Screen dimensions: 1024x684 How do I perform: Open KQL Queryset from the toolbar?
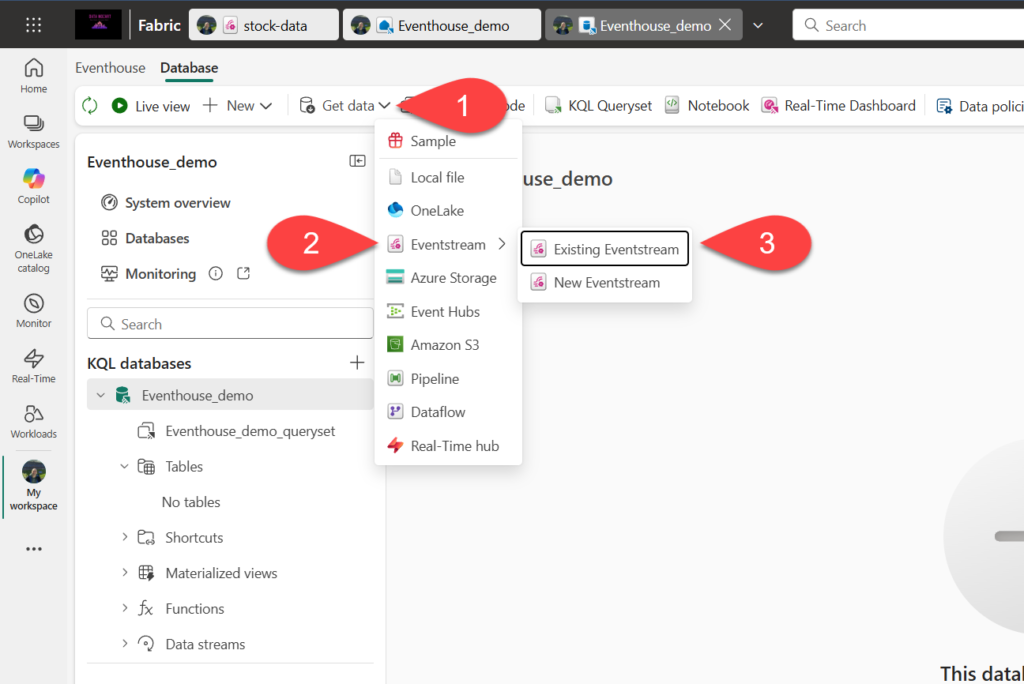pos(599,105)
